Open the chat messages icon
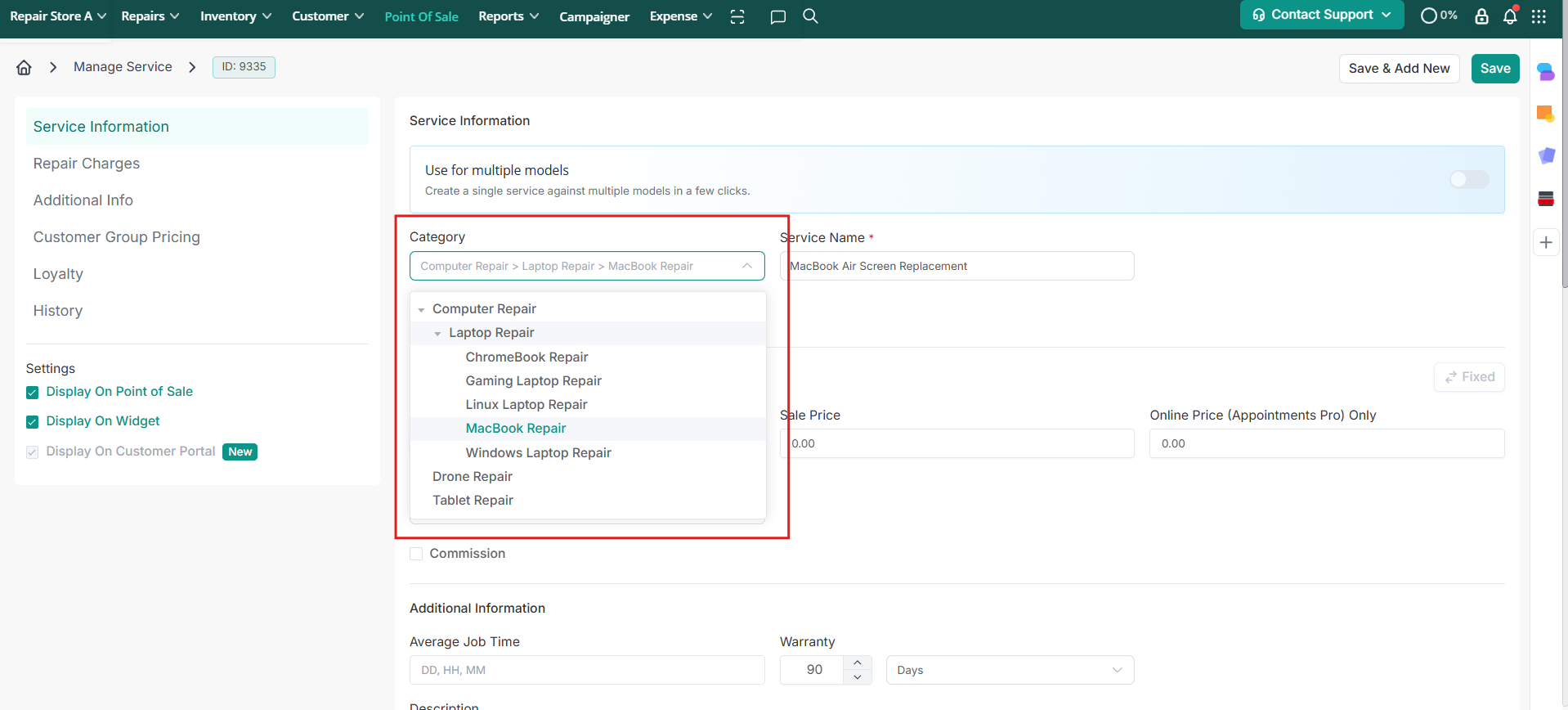 [x=777, y=16]
